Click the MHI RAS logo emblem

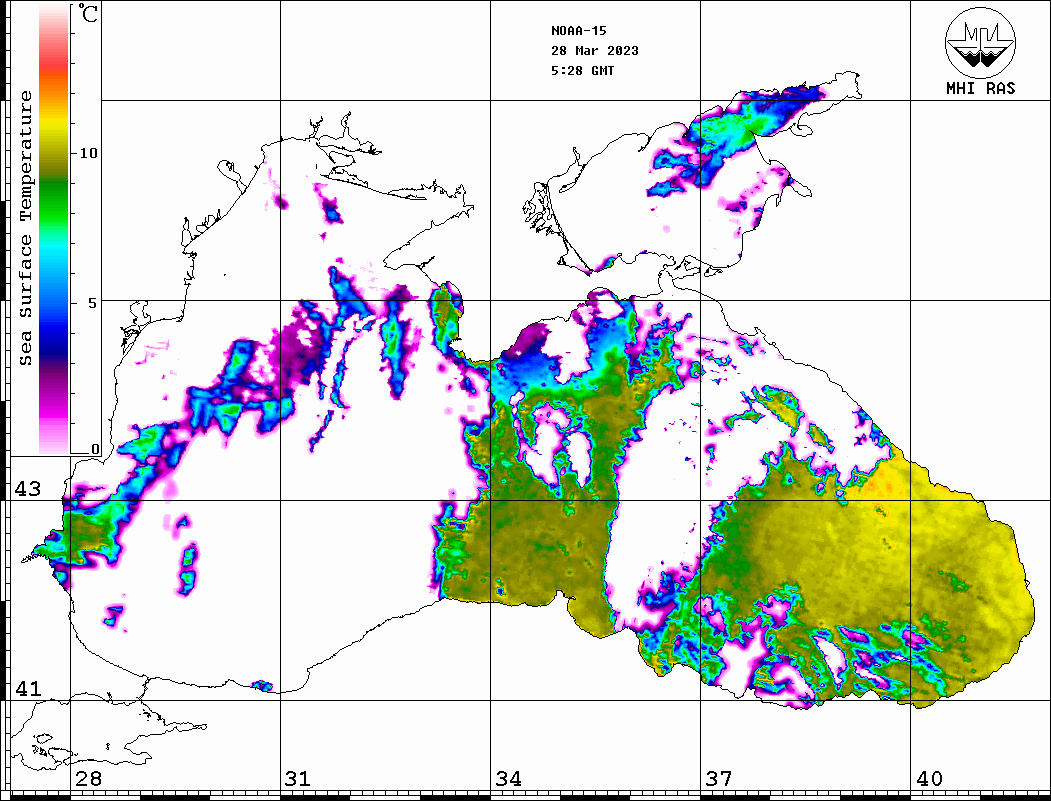pyautogui.click(x=980, y=42)
